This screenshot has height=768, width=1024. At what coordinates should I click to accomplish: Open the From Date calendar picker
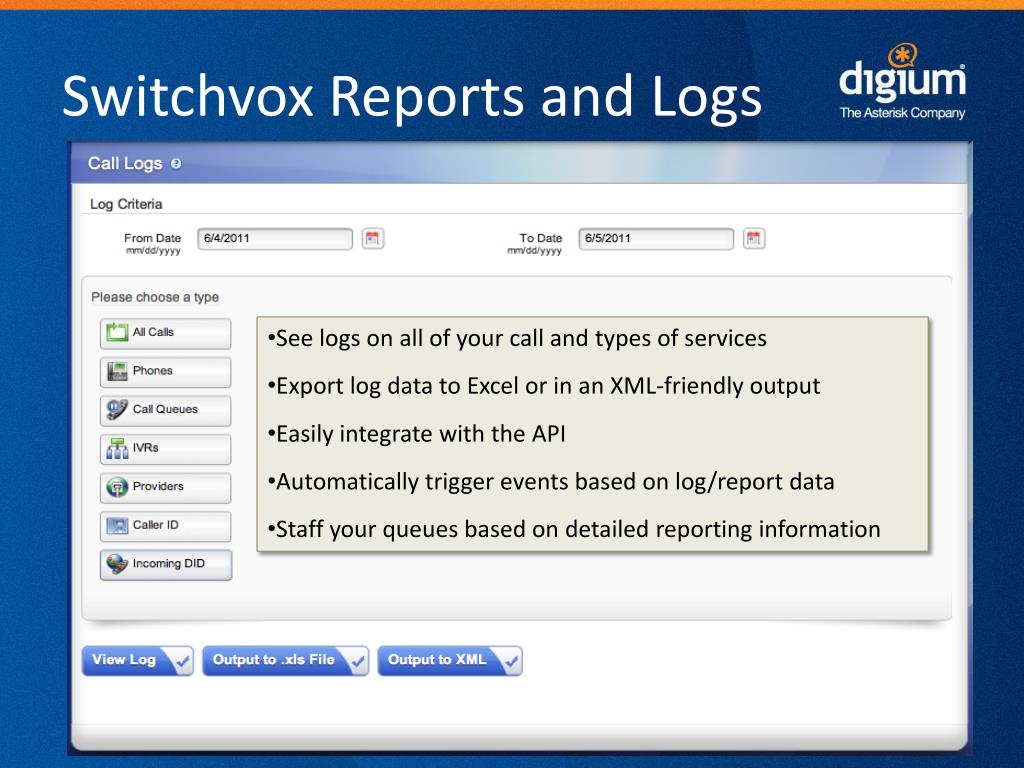(373, 238)
